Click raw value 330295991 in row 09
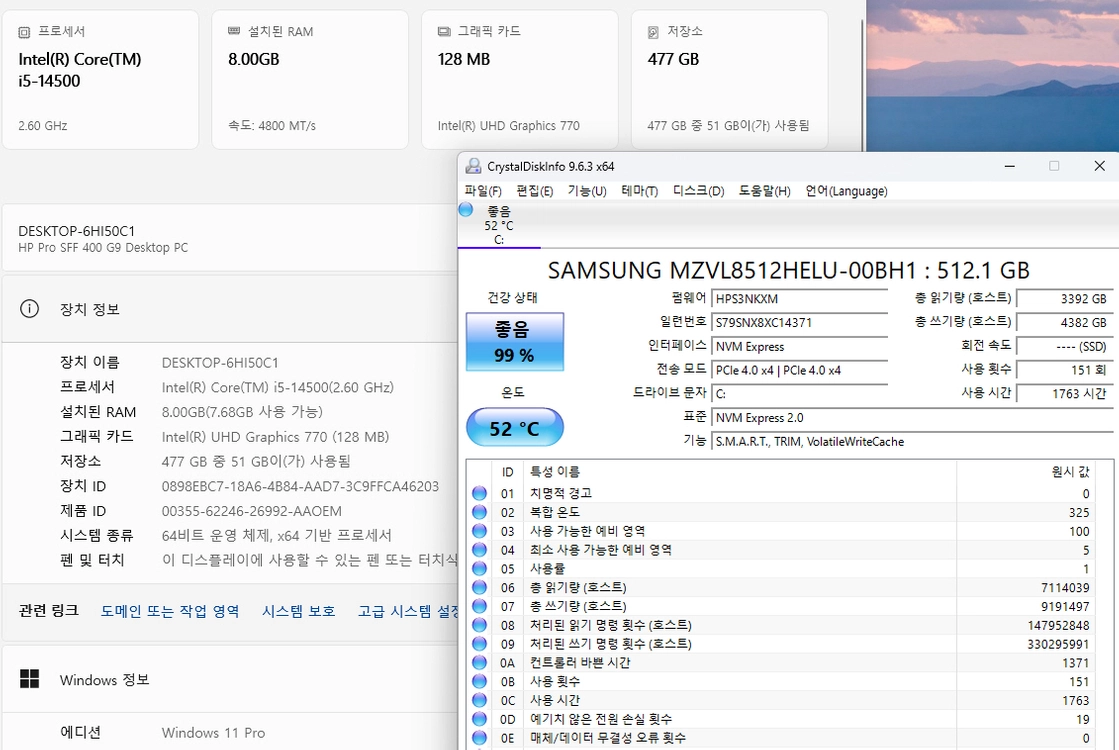The image size is (1119, 750). [1058, 644]
